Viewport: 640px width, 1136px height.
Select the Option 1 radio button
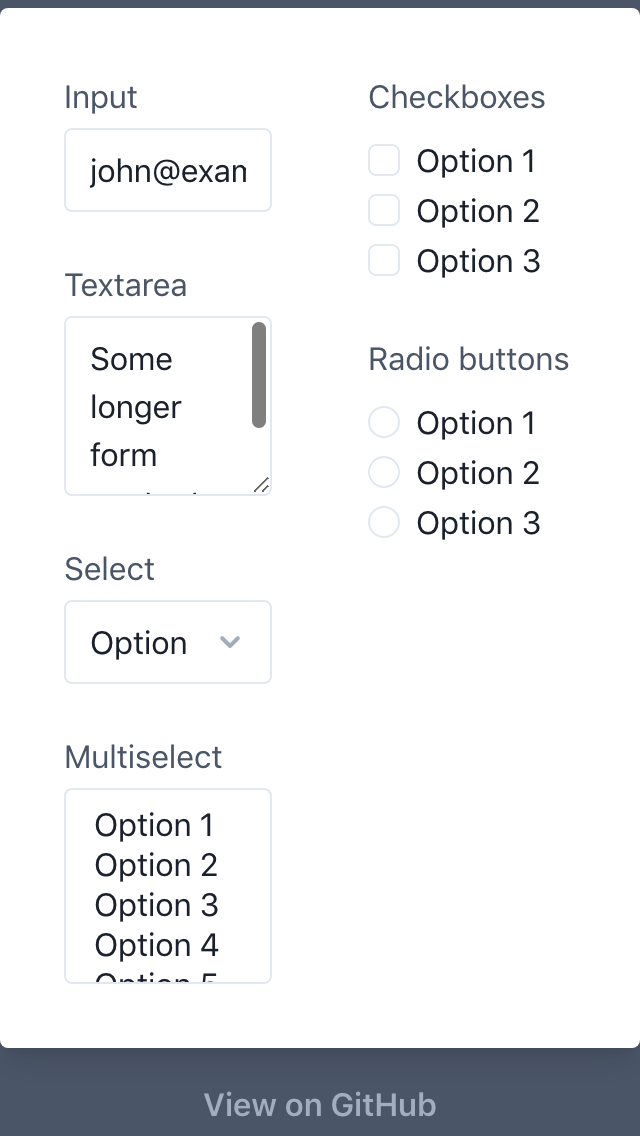tap(384, 422)
